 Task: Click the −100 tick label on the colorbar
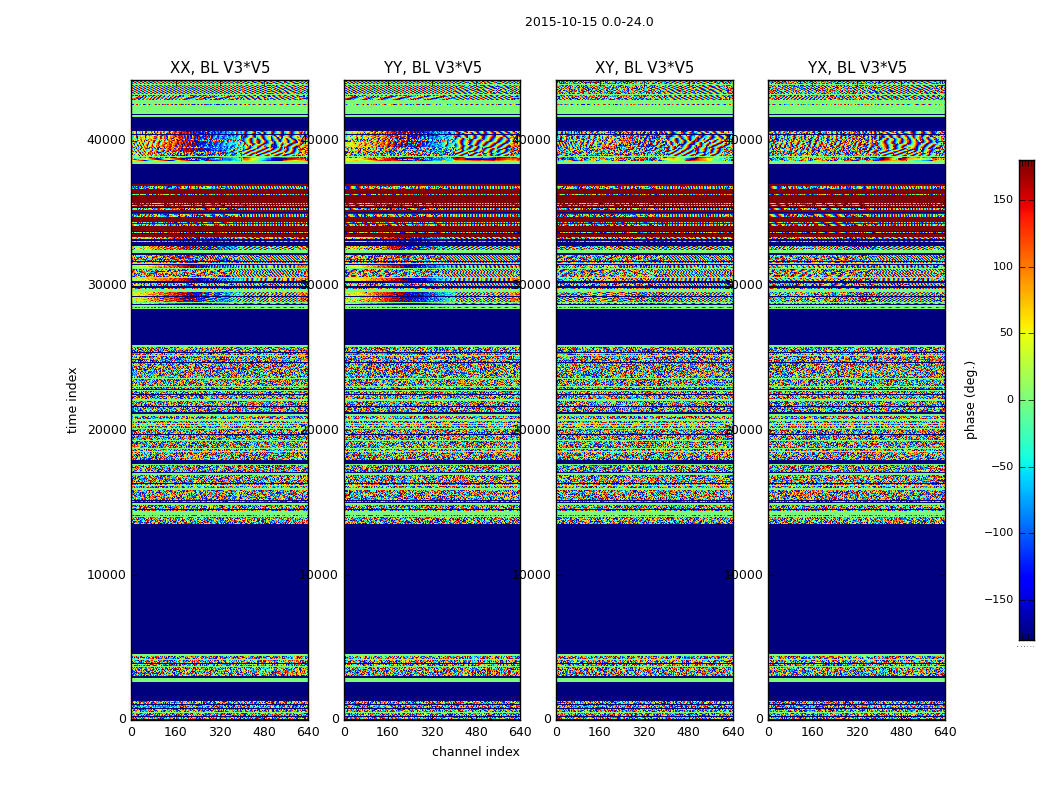click(997, 533)
